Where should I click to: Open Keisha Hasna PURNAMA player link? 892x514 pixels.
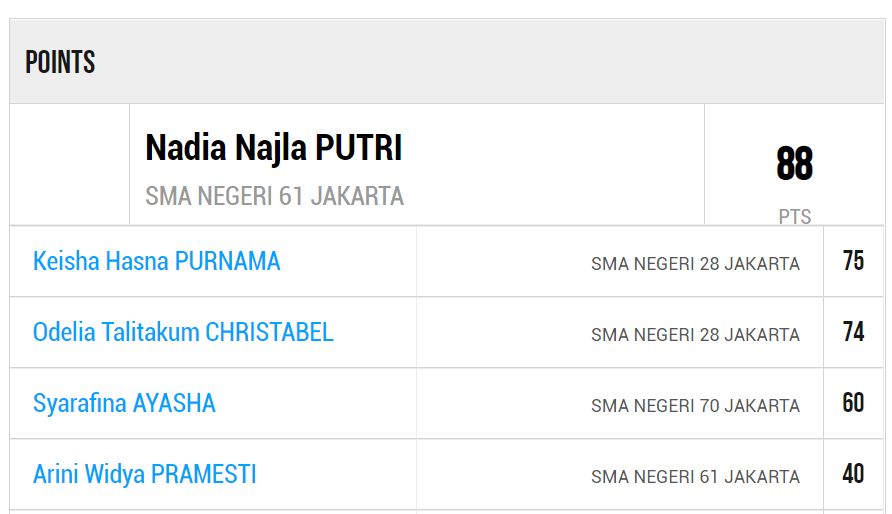tap(156, 262)
